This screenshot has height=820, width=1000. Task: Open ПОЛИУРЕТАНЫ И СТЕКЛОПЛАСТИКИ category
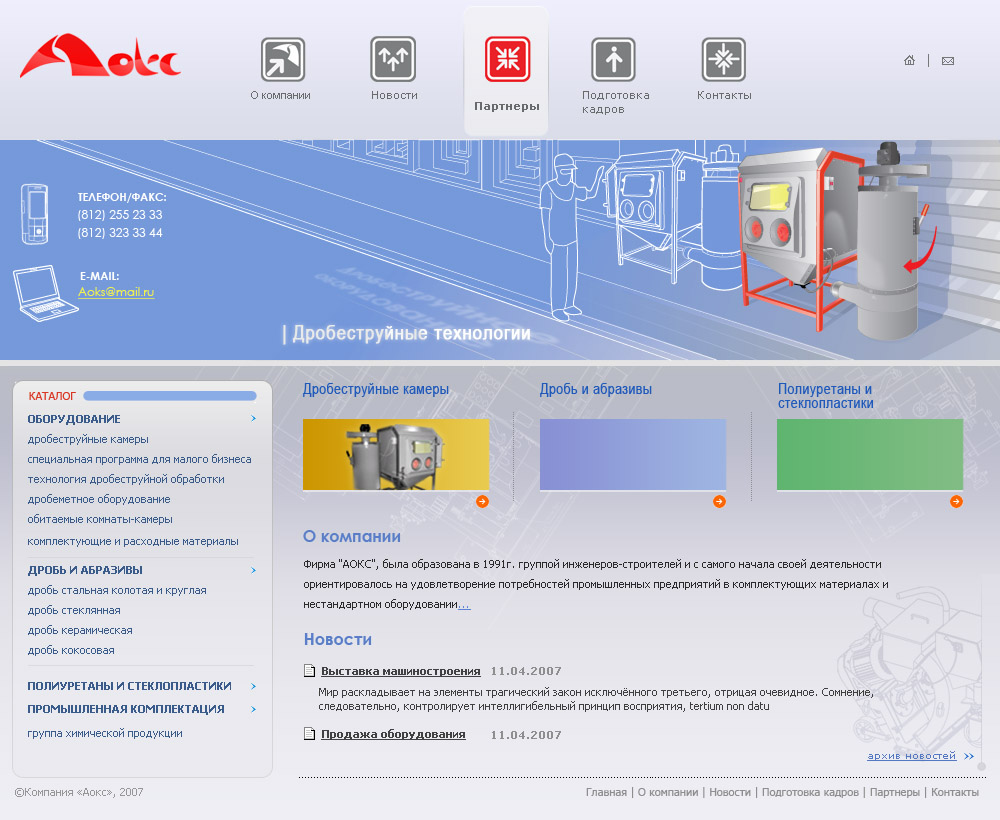coord(129,686)
